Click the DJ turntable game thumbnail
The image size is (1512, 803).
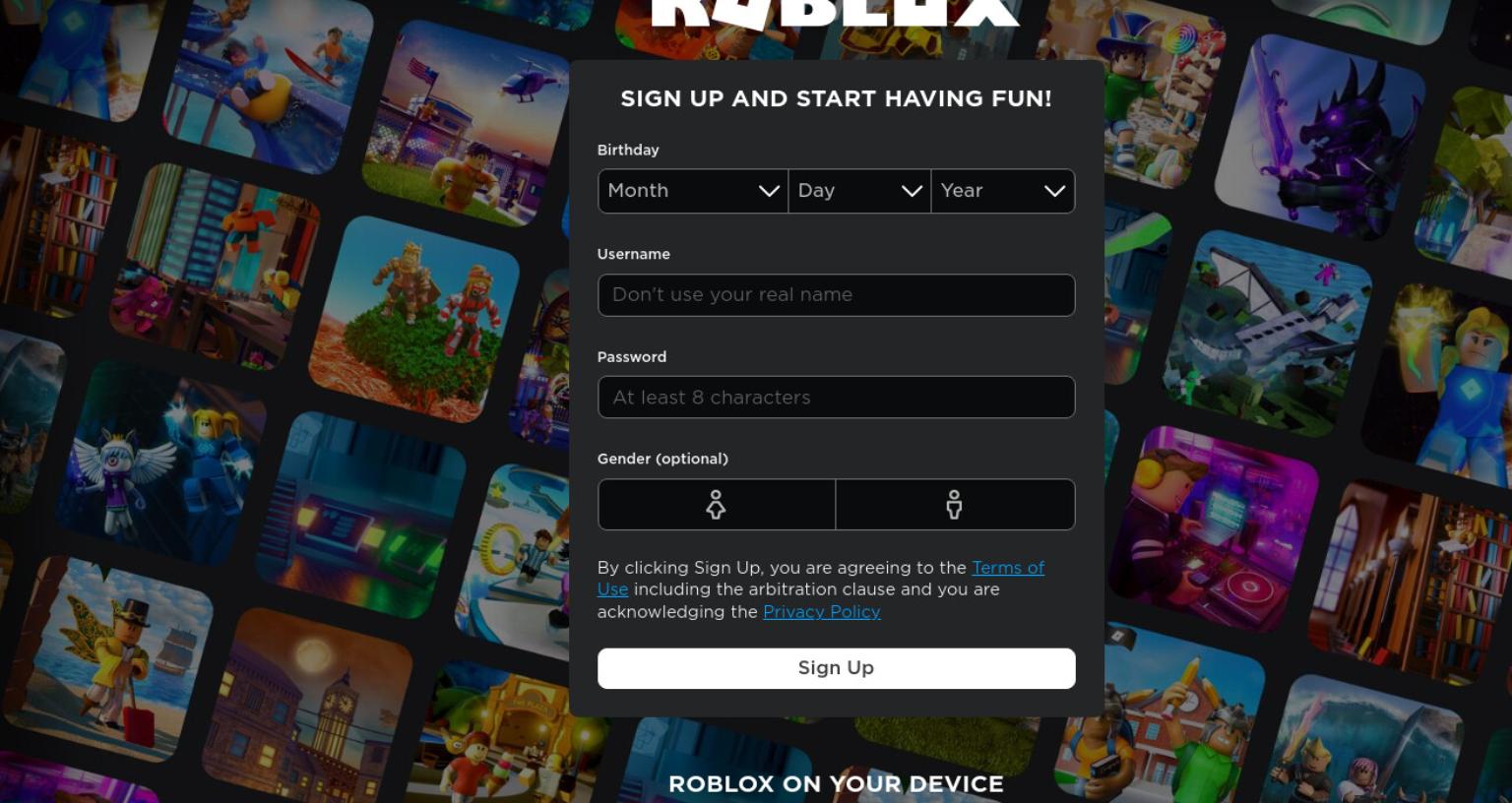(1213, 529)
